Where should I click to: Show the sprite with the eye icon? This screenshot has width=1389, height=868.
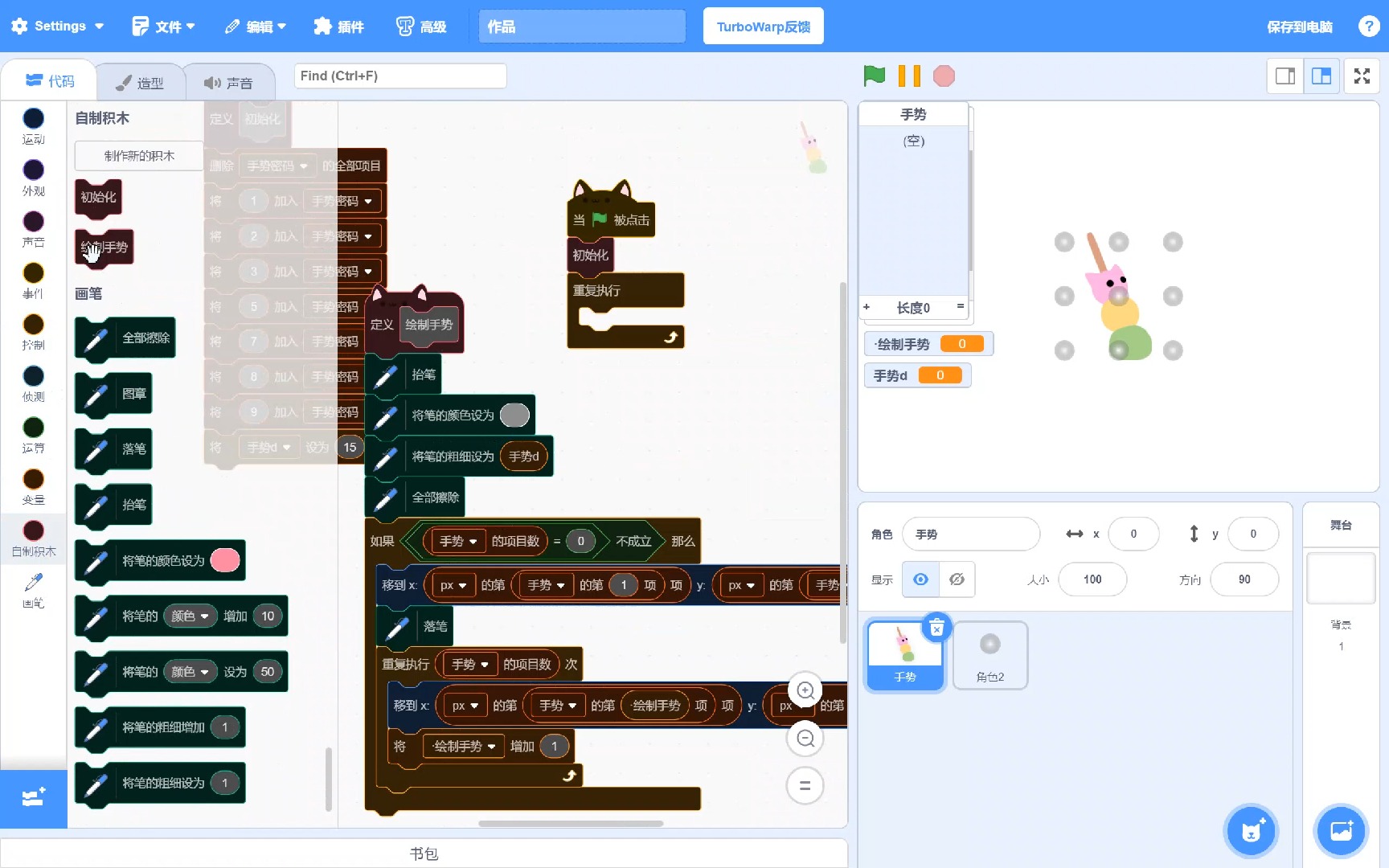pyautogui.click(x=920, y=579)
